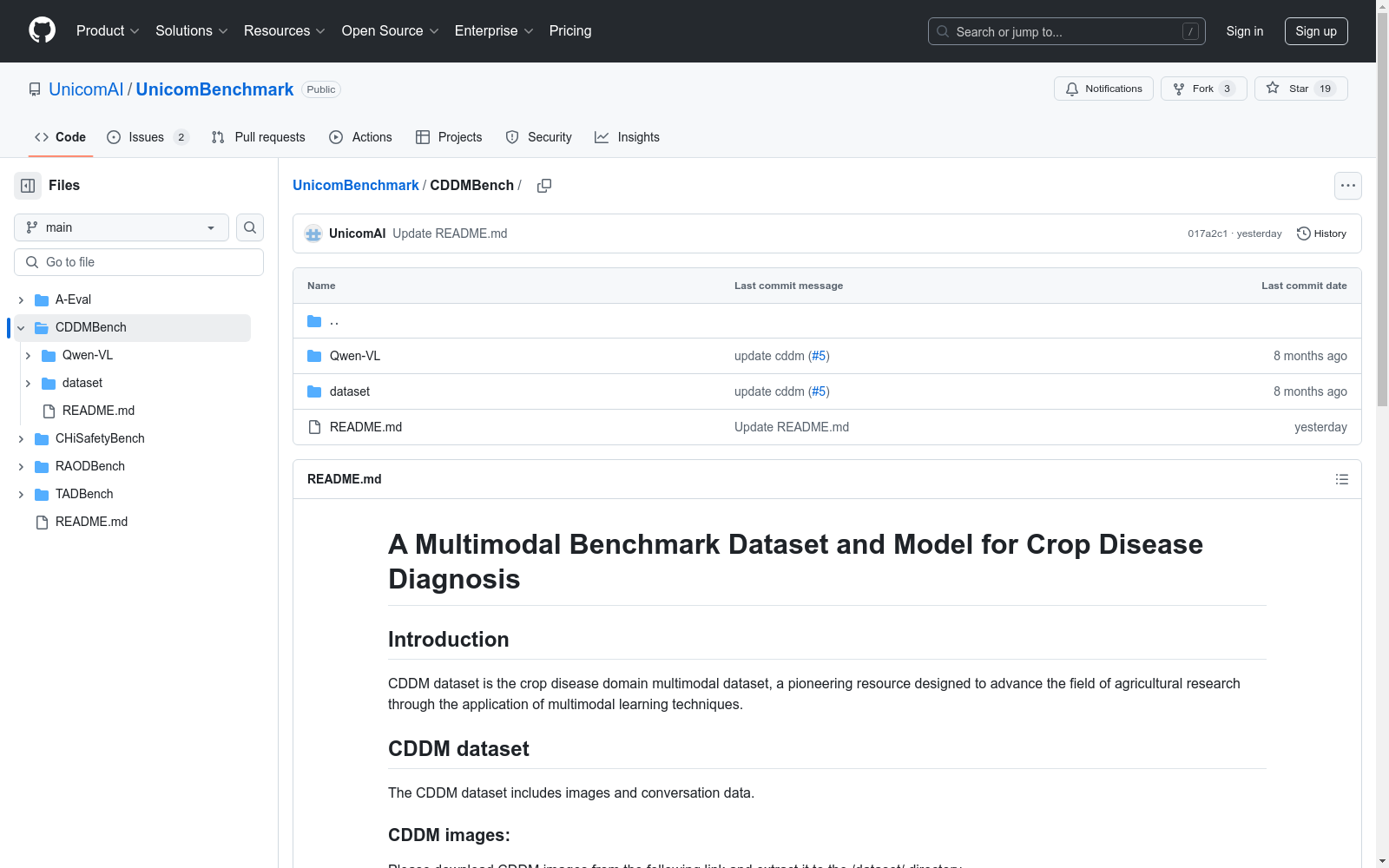Open the Product menu
1389x868 pixels.
108,30
